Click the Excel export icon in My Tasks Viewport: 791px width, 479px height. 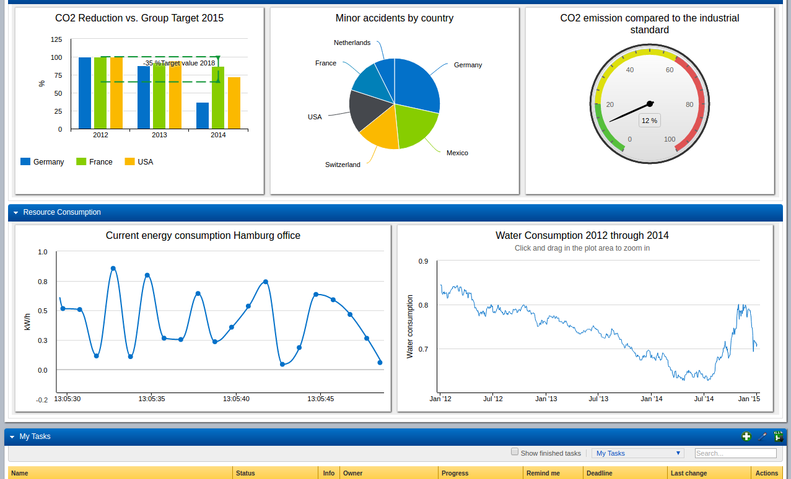click(778, 437)
